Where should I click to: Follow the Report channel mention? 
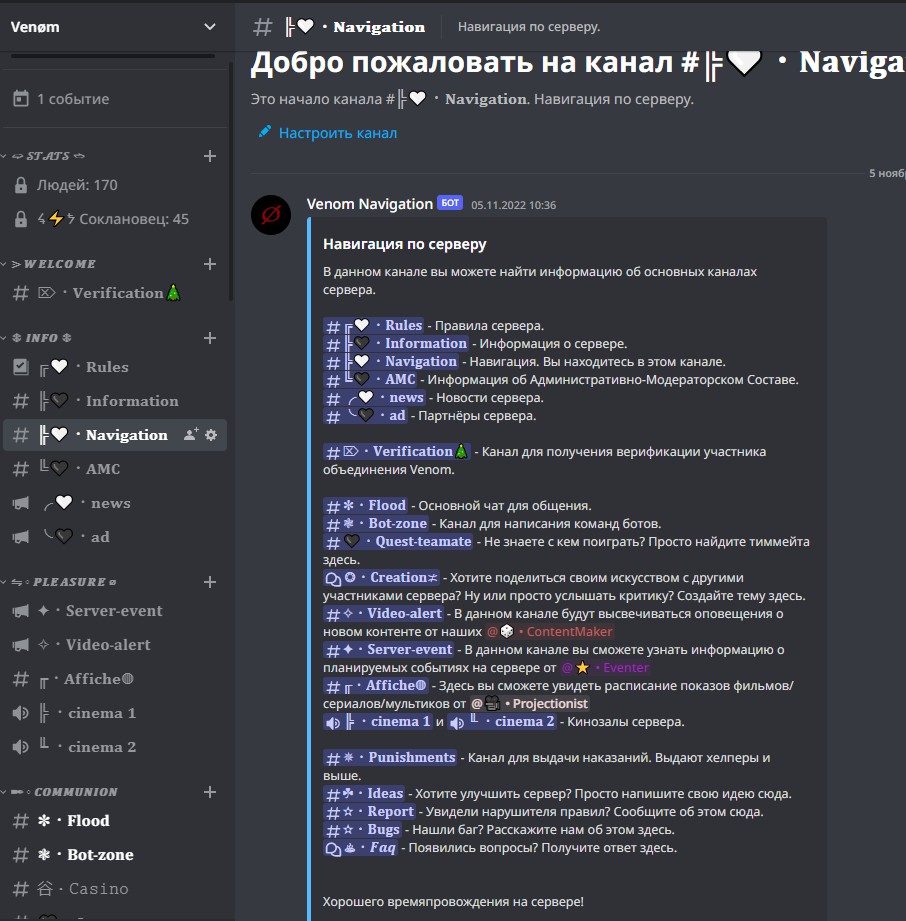coord(370,812)
